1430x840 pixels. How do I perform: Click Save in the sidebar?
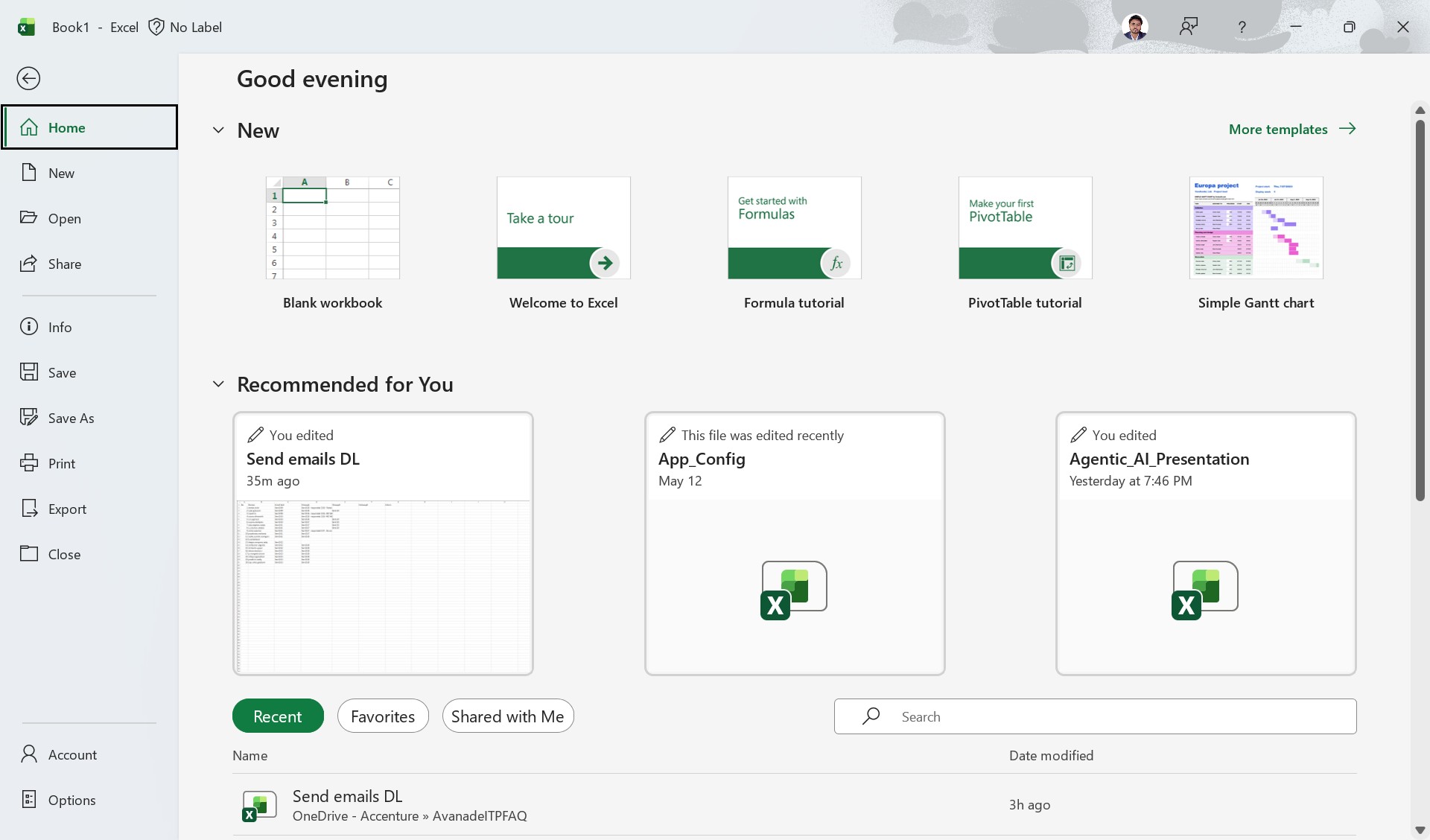coord(89,372)
